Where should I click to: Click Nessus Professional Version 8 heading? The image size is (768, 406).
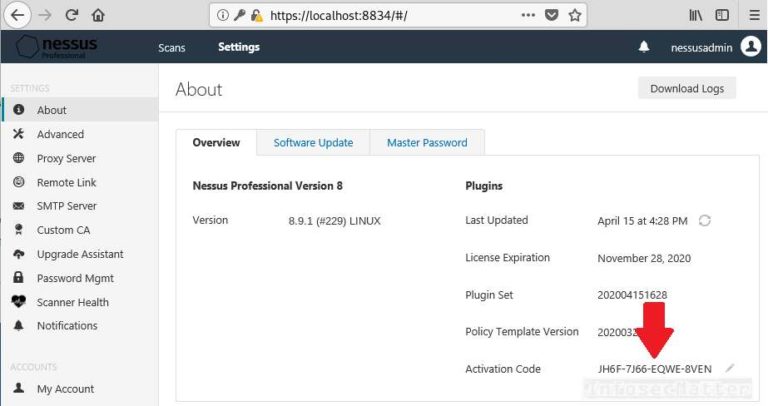267,186
